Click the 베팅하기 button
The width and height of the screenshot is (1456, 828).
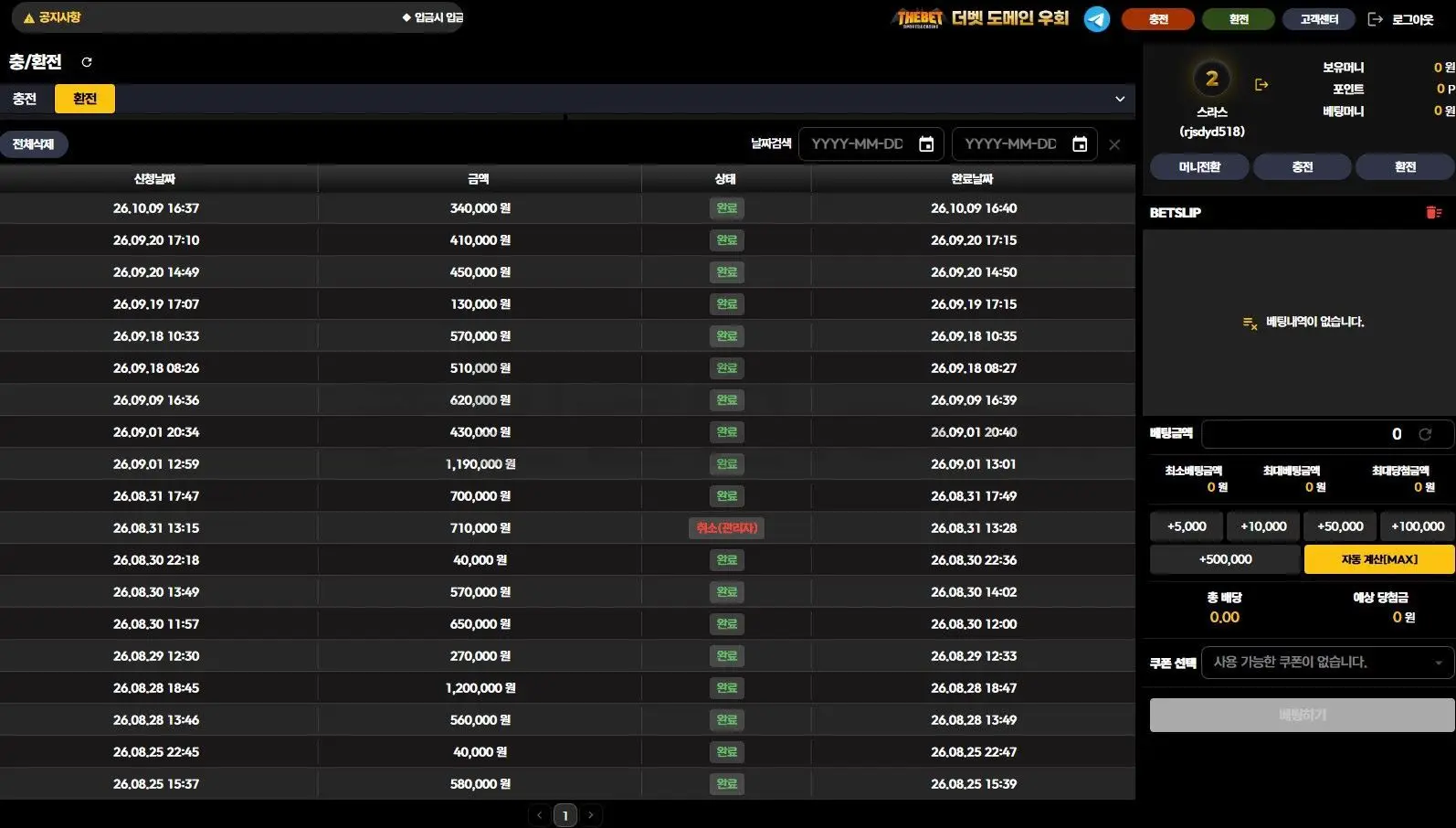tap(1303, 716)
